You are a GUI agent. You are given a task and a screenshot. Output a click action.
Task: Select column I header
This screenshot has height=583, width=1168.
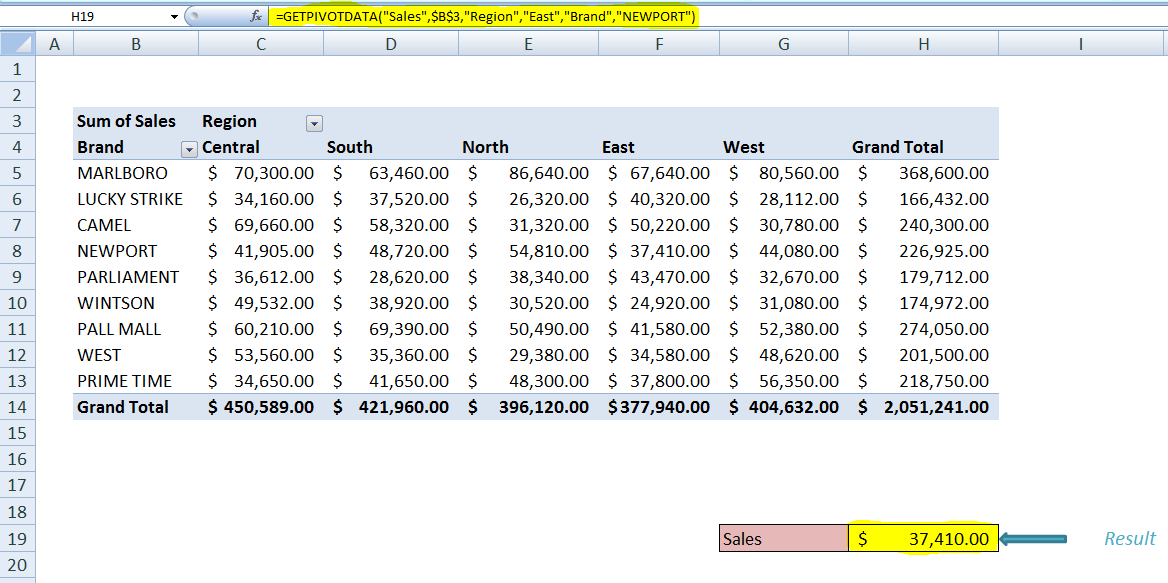[x=1080, y=45]
